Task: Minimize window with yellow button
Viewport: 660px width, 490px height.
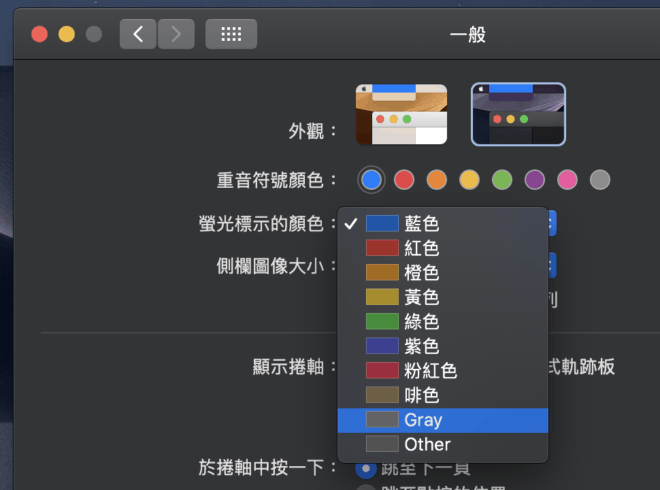Action: coord(67,34)
